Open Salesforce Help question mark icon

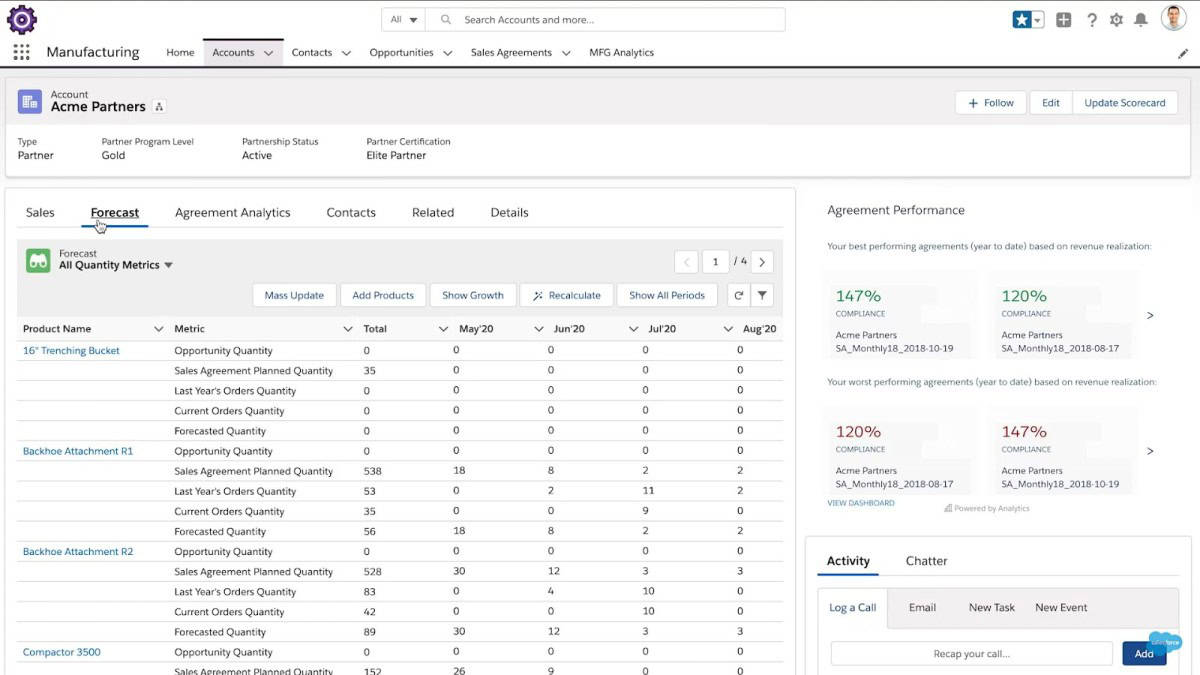[x=1092, y=20]
